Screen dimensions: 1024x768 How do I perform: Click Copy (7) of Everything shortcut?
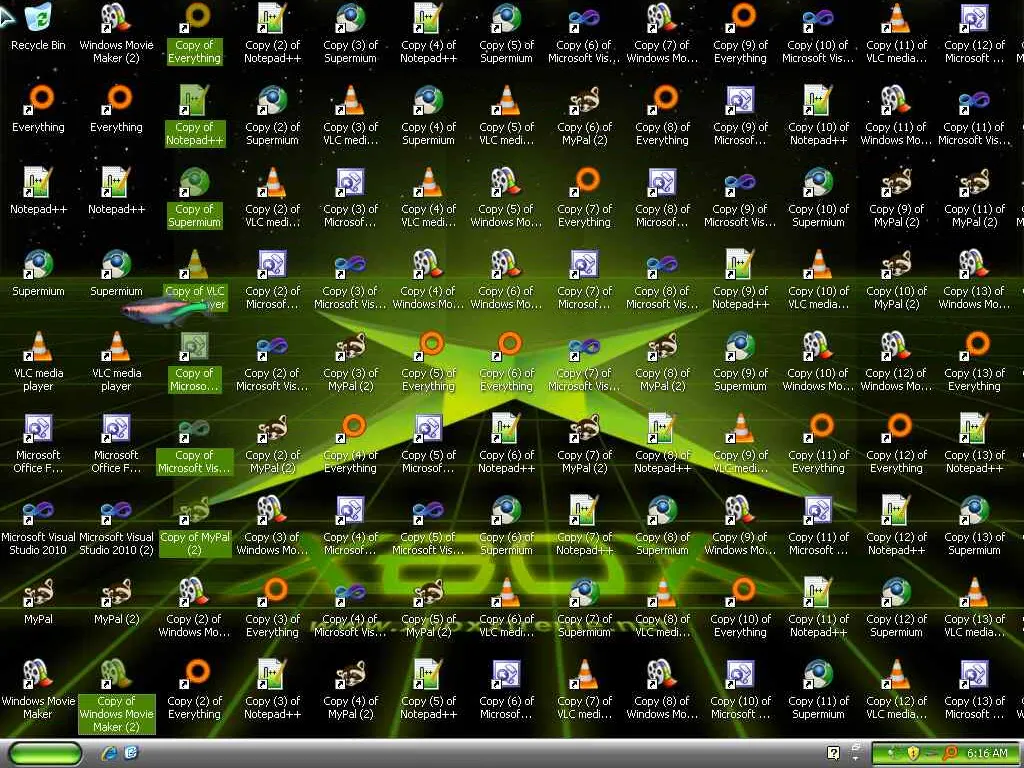[x=584, y=197]
